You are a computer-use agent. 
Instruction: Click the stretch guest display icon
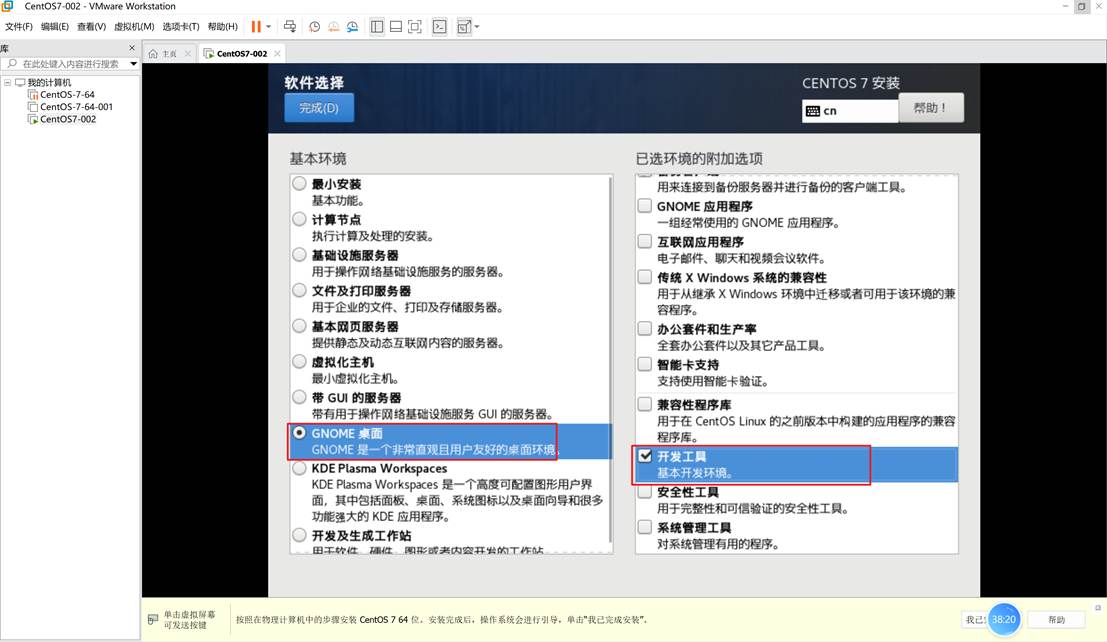pyautogui.click(x=464, y=27)
